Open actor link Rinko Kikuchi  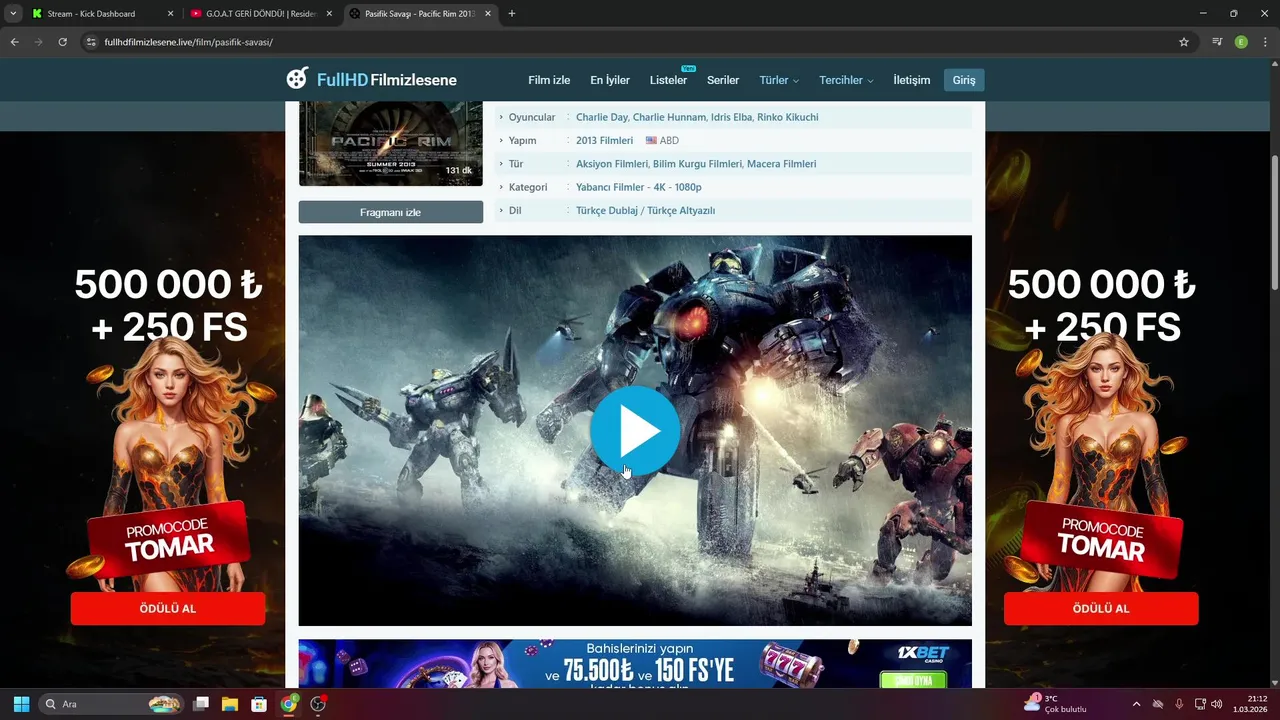pos(788,117)
